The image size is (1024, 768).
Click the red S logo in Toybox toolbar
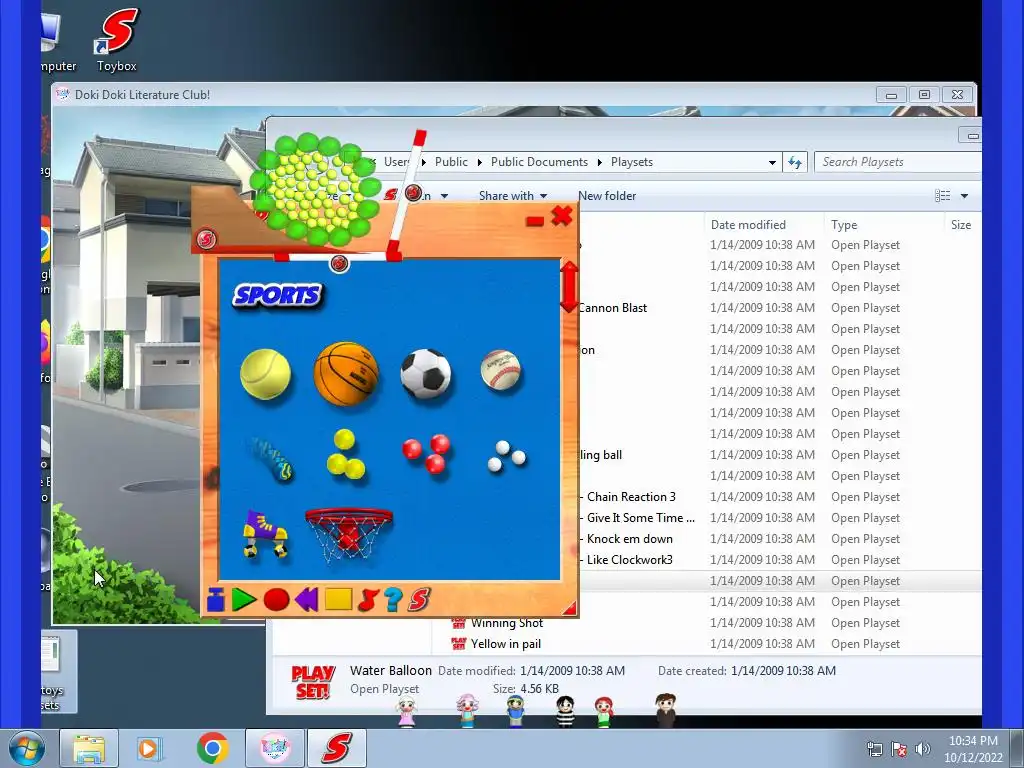tap(419, 599)
